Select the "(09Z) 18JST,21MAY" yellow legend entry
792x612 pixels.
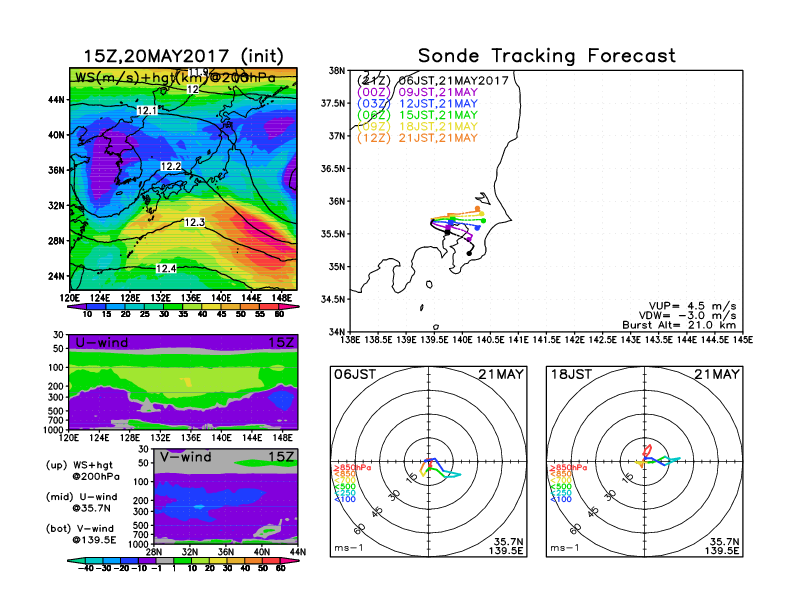coord(417,126)
